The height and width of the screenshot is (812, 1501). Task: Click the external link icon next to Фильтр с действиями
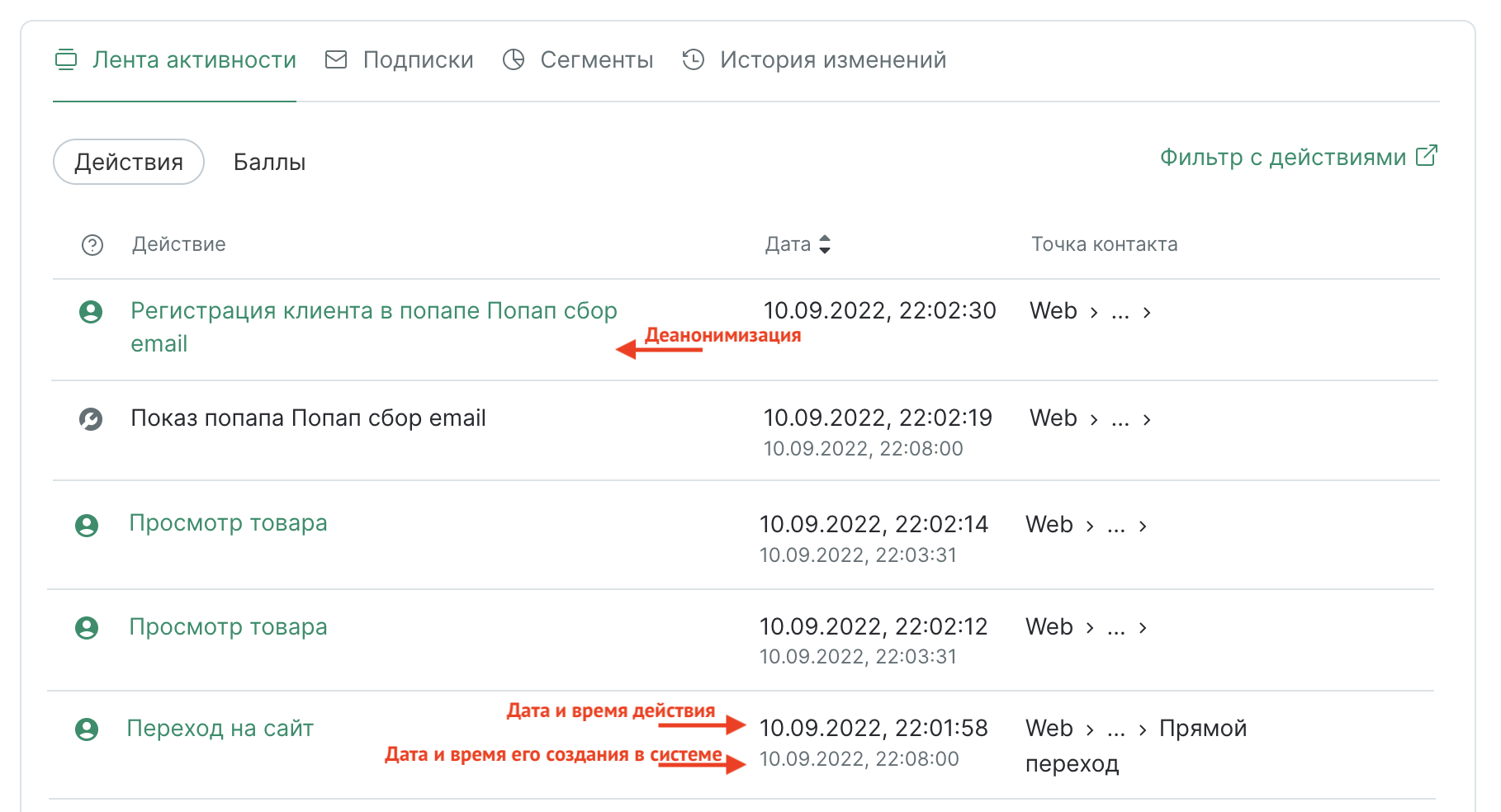coord(1427,155)
